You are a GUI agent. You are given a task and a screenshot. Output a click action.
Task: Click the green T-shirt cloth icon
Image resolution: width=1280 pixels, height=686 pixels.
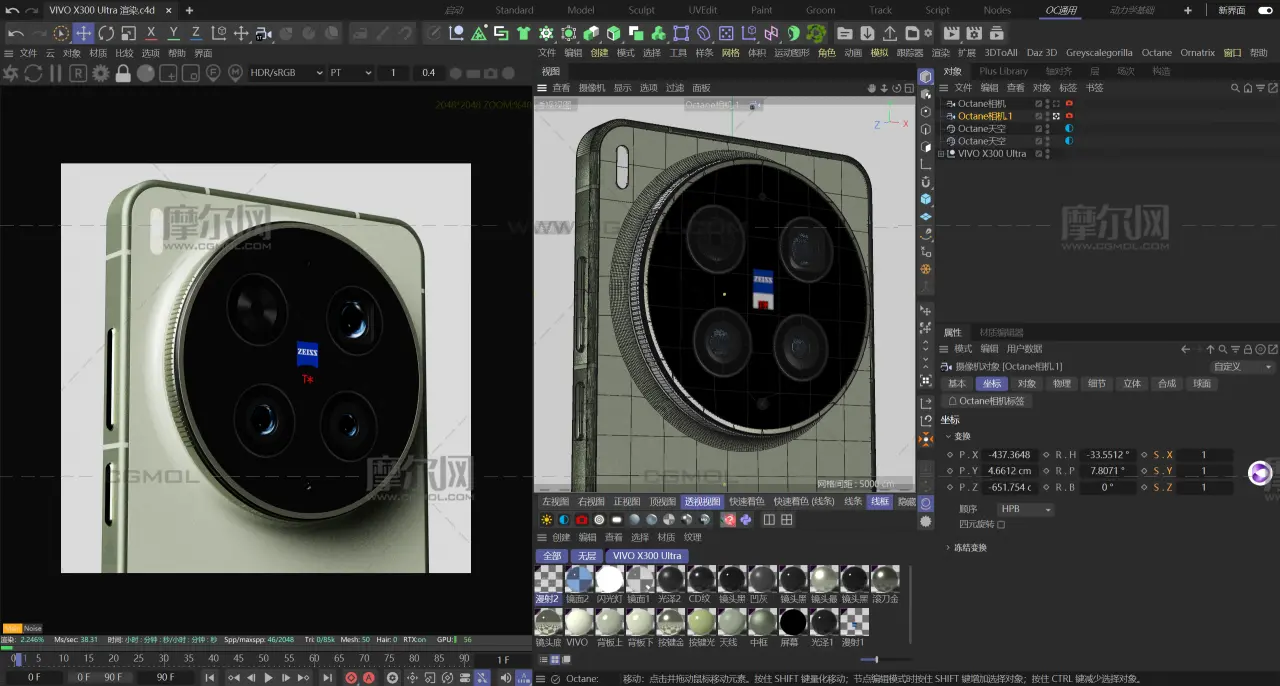coord(523,33)
